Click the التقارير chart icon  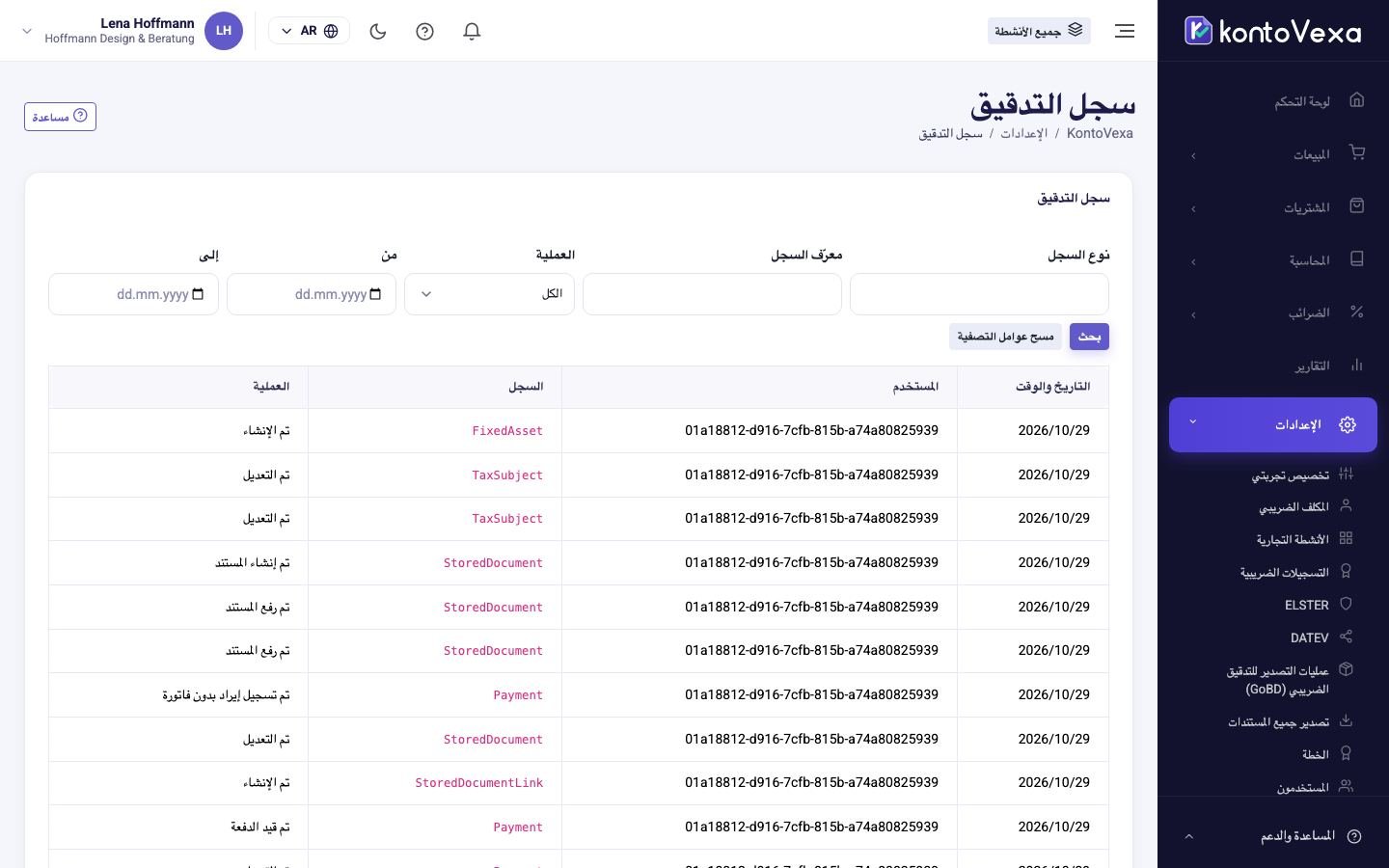click(x=1357, y=366)
